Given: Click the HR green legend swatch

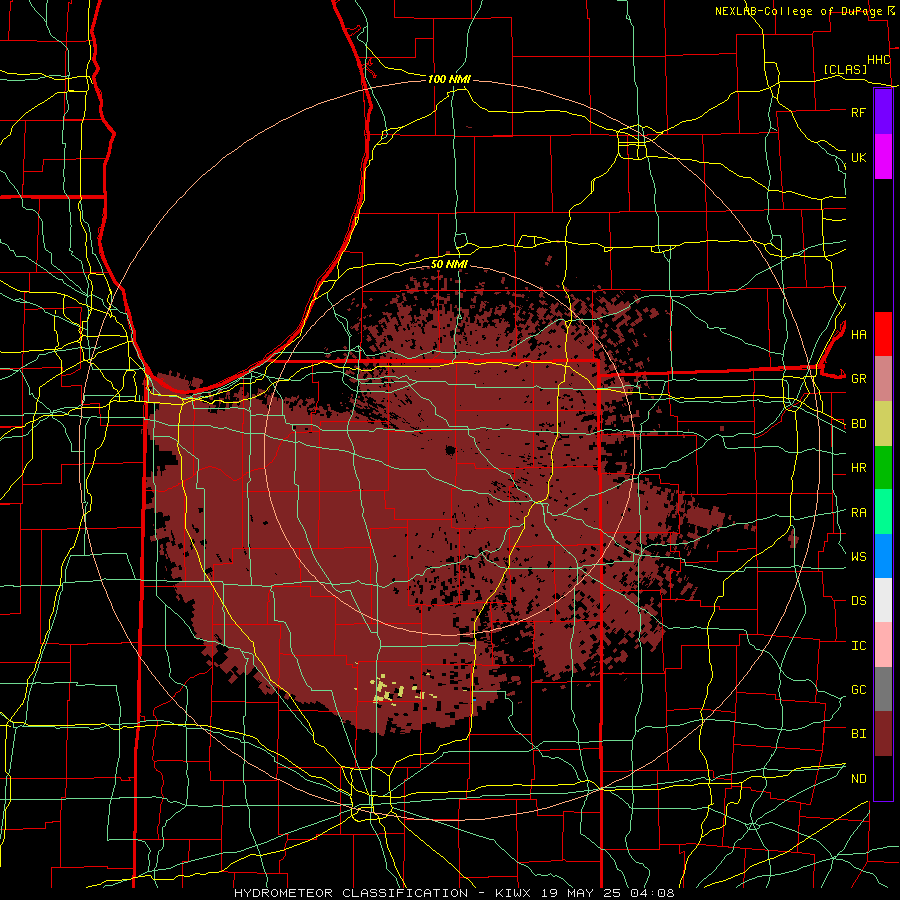Looking at the screenshot, I should [x=883, y=467].
